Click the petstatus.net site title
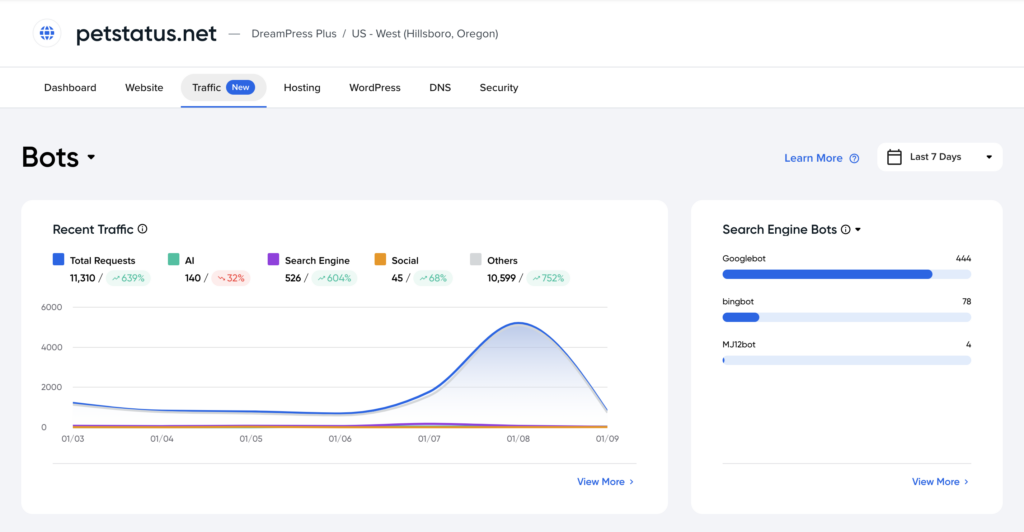This screenshot has height=532, width=1024. point(146,33)
